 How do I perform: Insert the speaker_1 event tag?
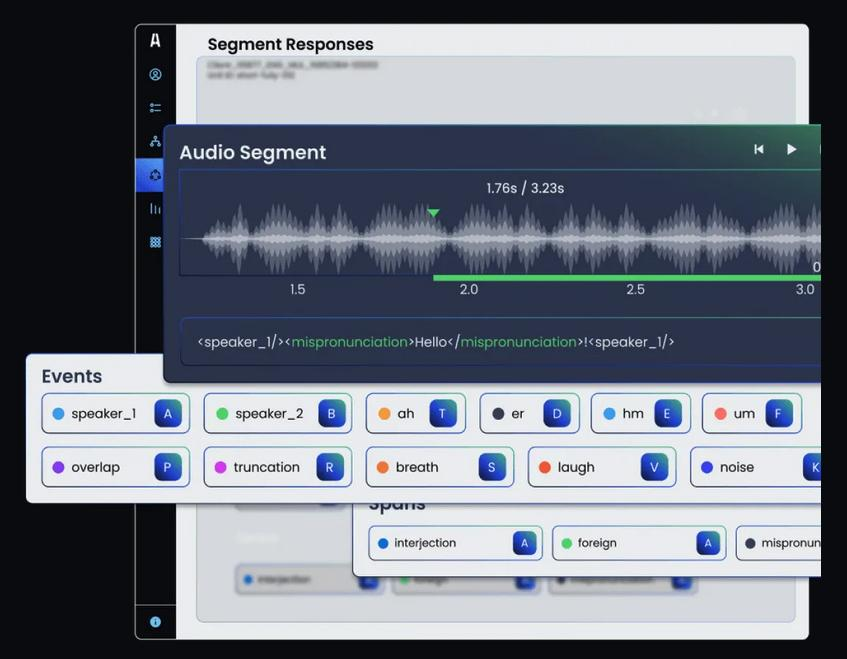pos(115,414)
